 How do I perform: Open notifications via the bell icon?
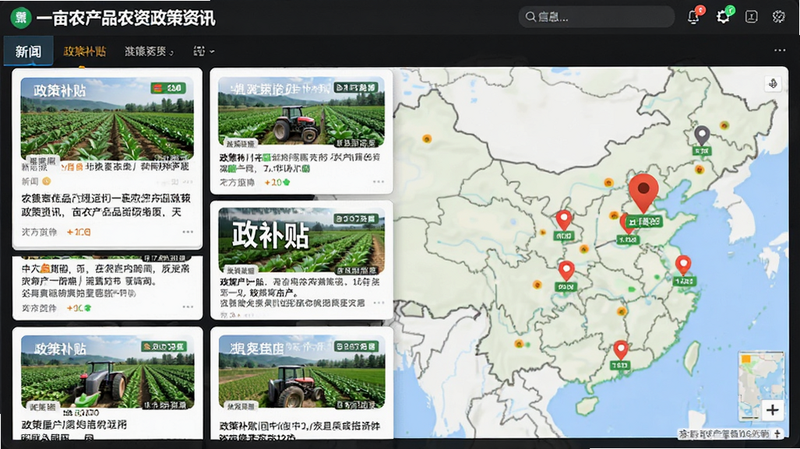[x=693, y=17]
